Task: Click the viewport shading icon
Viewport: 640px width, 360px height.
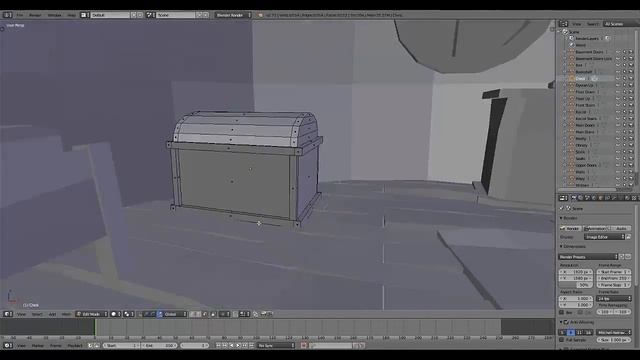Action: click(x=116, y=314)
